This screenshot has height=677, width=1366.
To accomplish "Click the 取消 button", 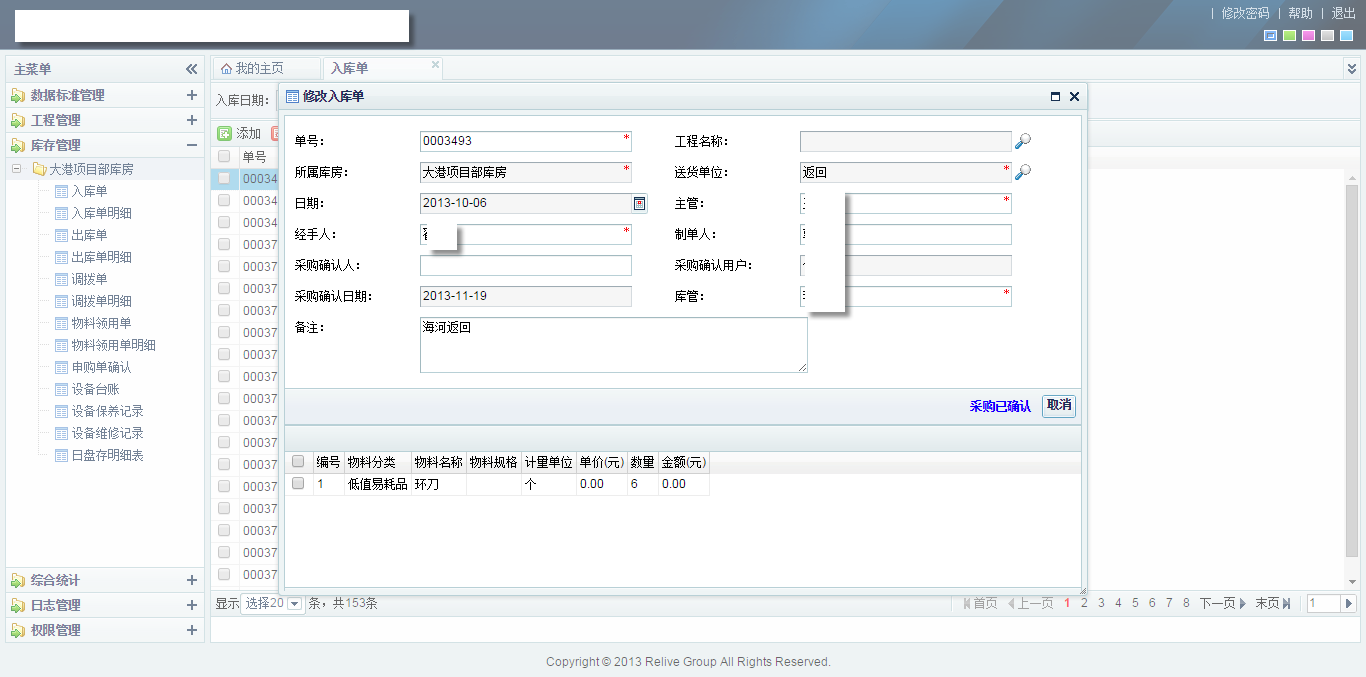I will pos(1058,405).
